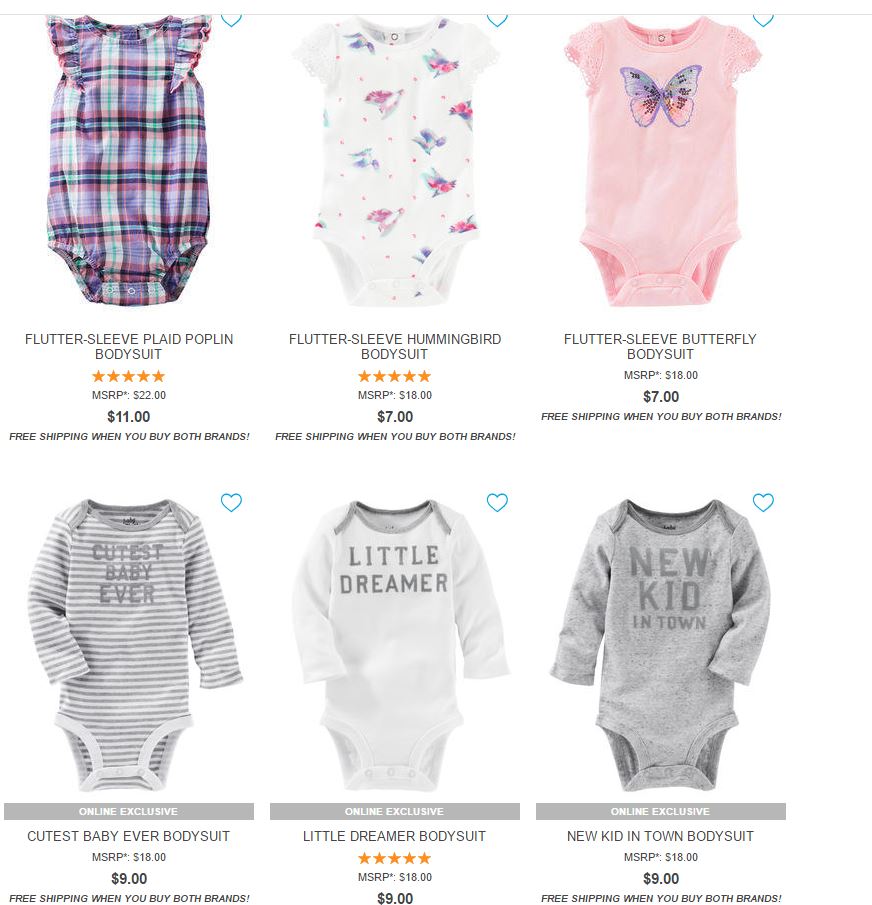Toggle heart icon on plaid poplin bodysuit
This screenshot has width=872, height=905.
(231, 21)
